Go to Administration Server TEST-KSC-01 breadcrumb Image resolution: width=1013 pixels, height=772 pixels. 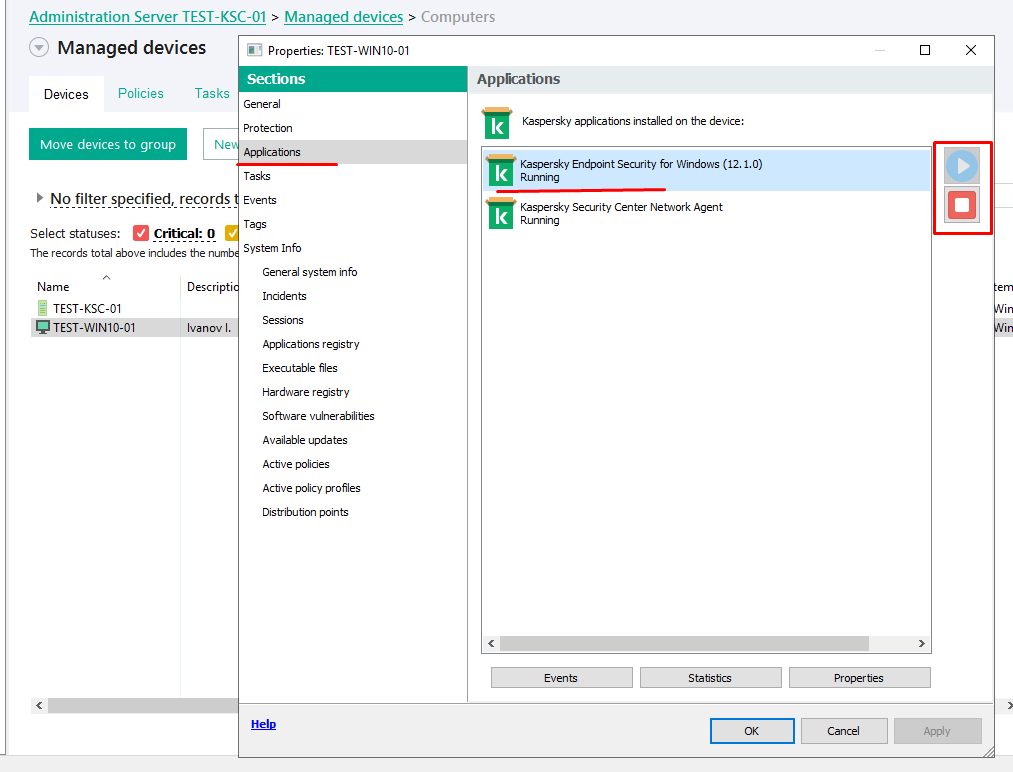147,17
